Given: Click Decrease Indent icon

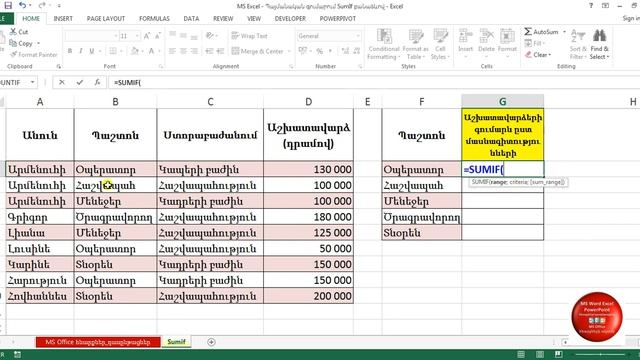Looking at the screenshot, I should tap(209, 51).
